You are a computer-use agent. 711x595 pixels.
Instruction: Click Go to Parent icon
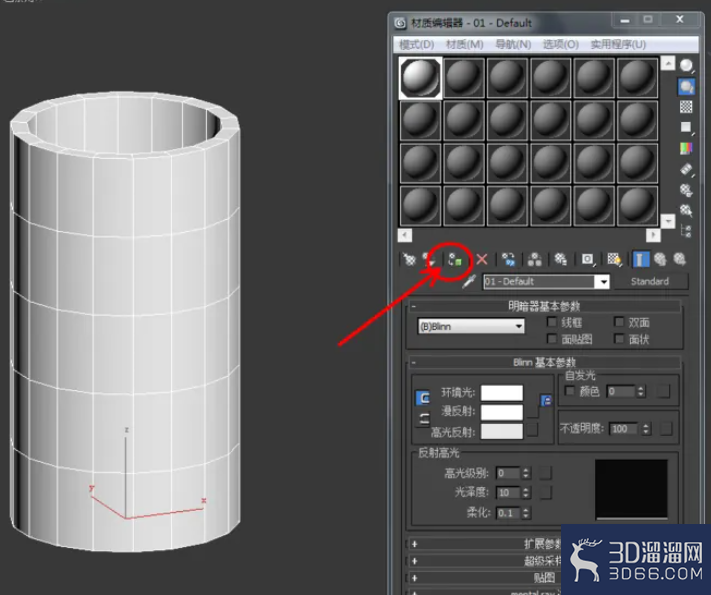660,259
